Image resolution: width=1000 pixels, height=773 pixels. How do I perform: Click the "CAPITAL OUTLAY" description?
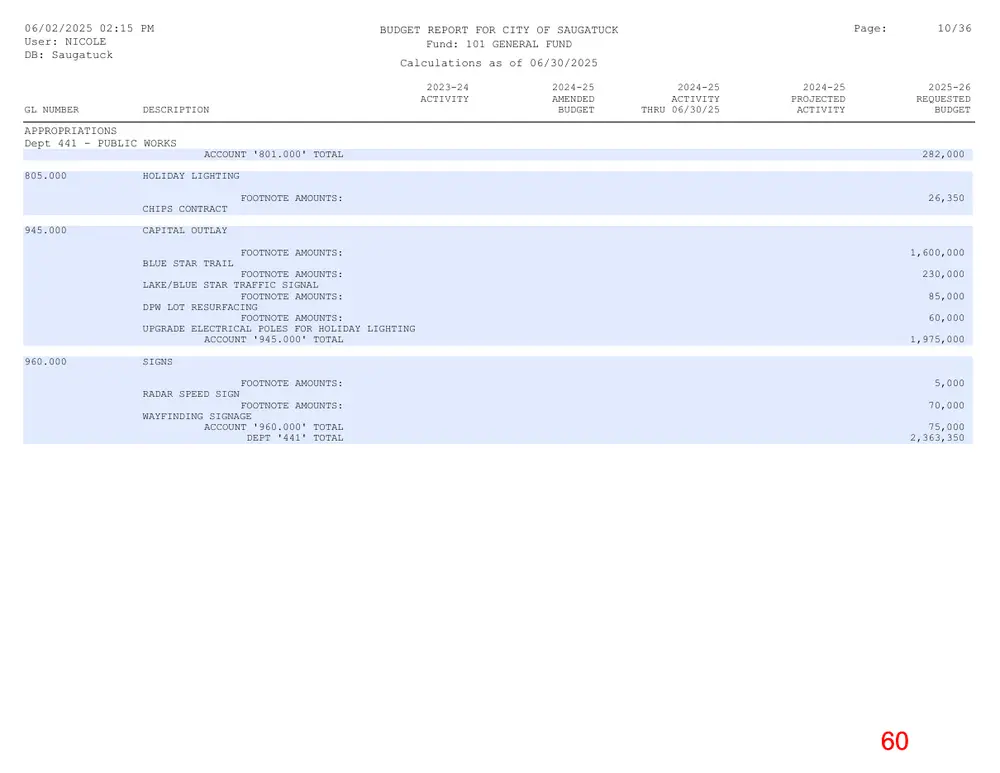coord(185,231)
